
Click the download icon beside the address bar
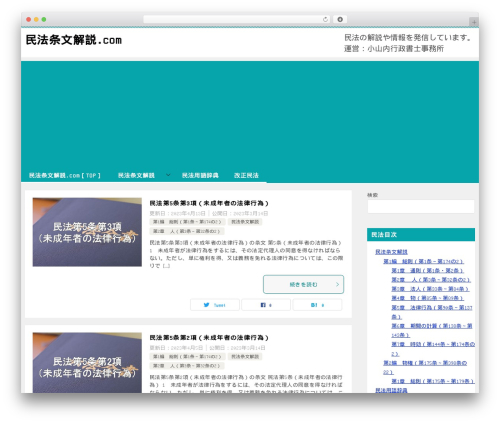[x=340, y=19]
